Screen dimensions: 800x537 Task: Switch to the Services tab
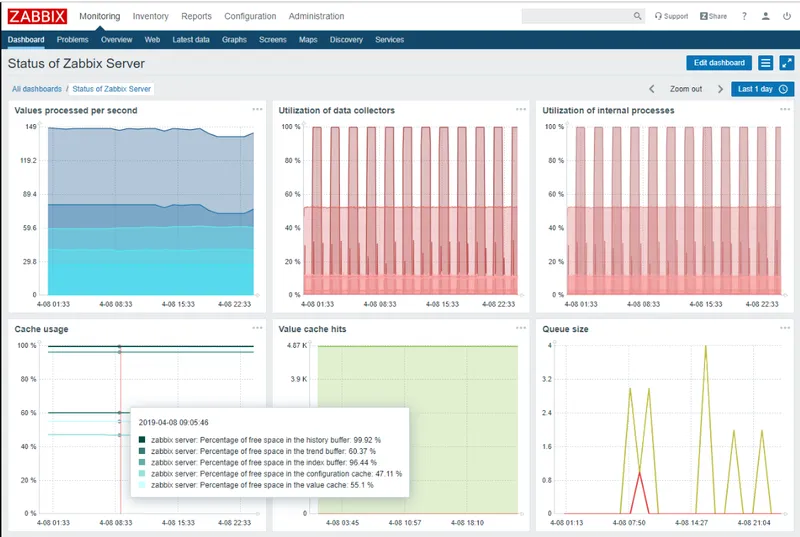click(x=389, y=40)
